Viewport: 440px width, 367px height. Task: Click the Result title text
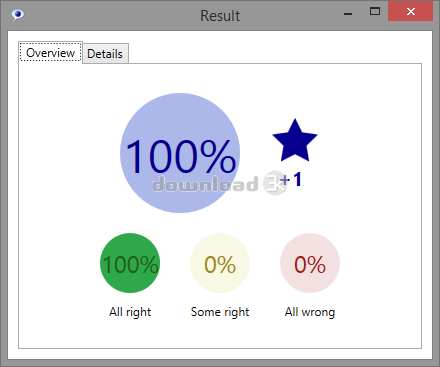pyautogui.click(x=220, y=16)
